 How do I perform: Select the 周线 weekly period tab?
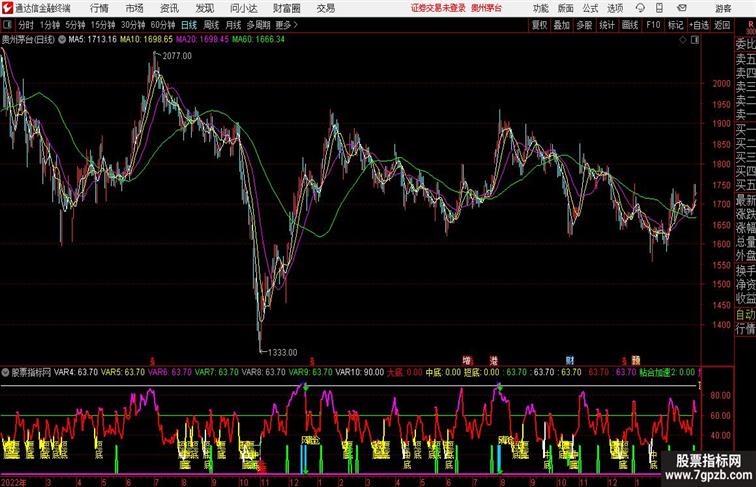click(x=211, y=25)
